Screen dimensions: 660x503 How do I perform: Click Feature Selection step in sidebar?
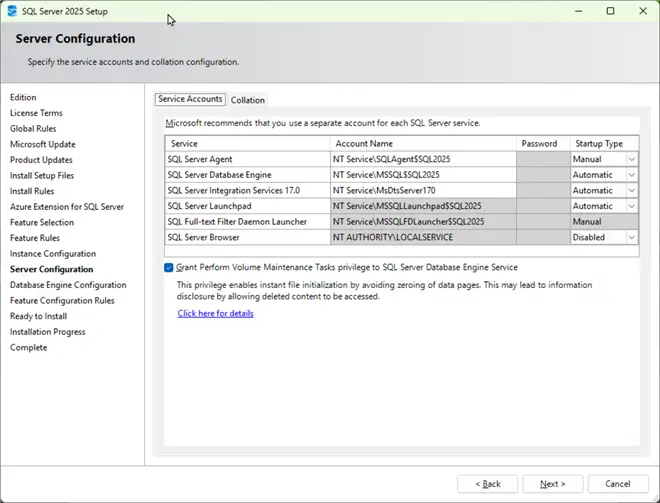(42, 222)
